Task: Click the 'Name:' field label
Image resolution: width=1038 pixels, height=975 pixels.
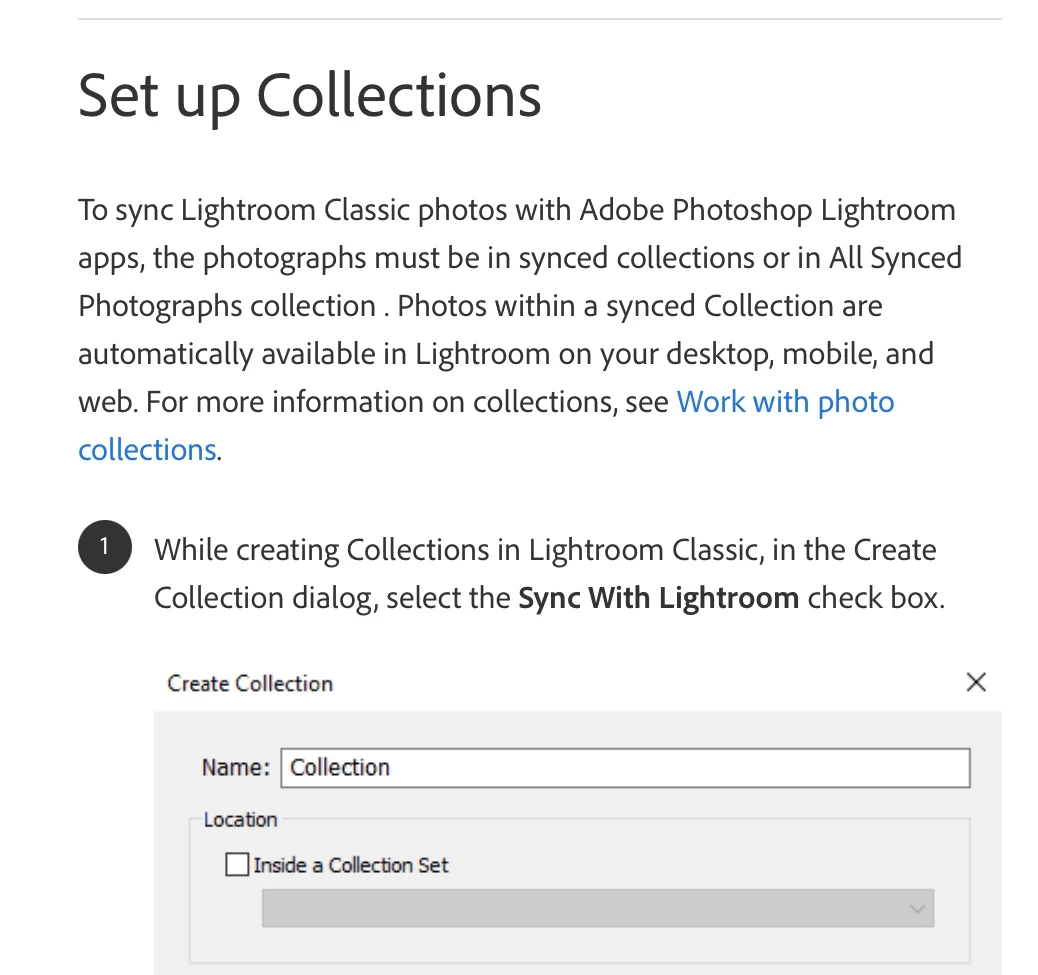Action: [x=235, y=768]
